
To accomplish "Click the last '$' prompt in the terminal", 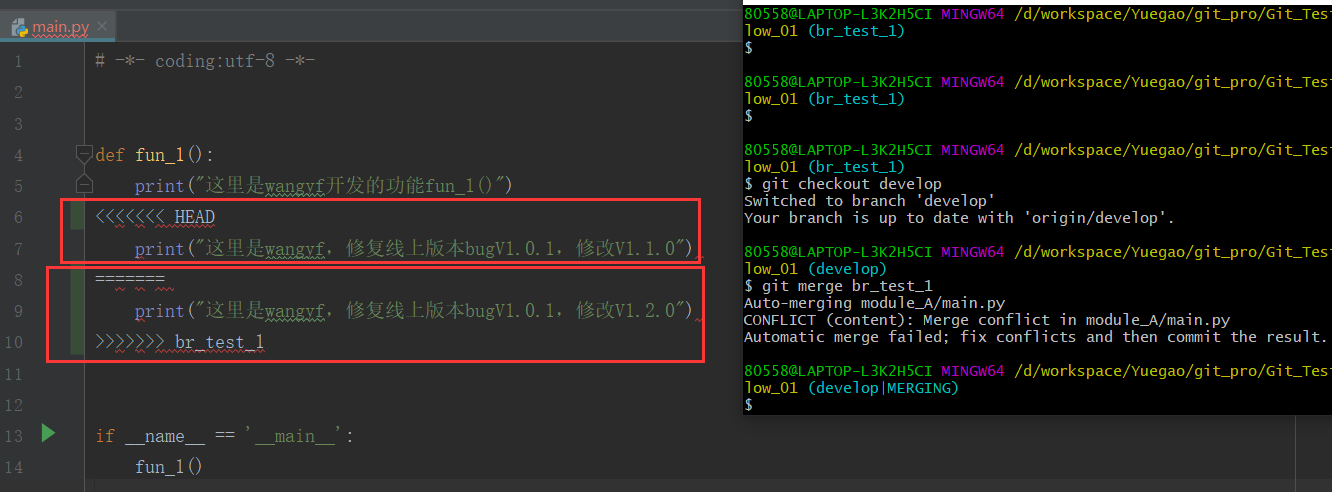I will click(748, 405).
